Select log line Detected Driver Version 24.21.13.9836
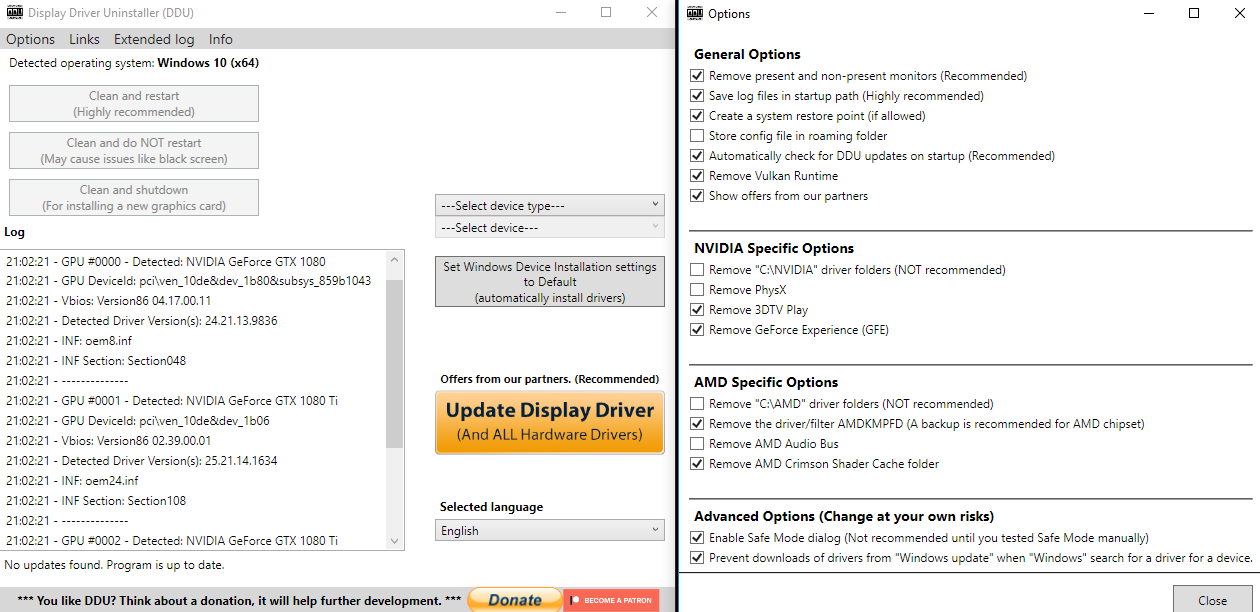Image resolution: width=1260 pixels, height=612 pixels. pos(141,321)
